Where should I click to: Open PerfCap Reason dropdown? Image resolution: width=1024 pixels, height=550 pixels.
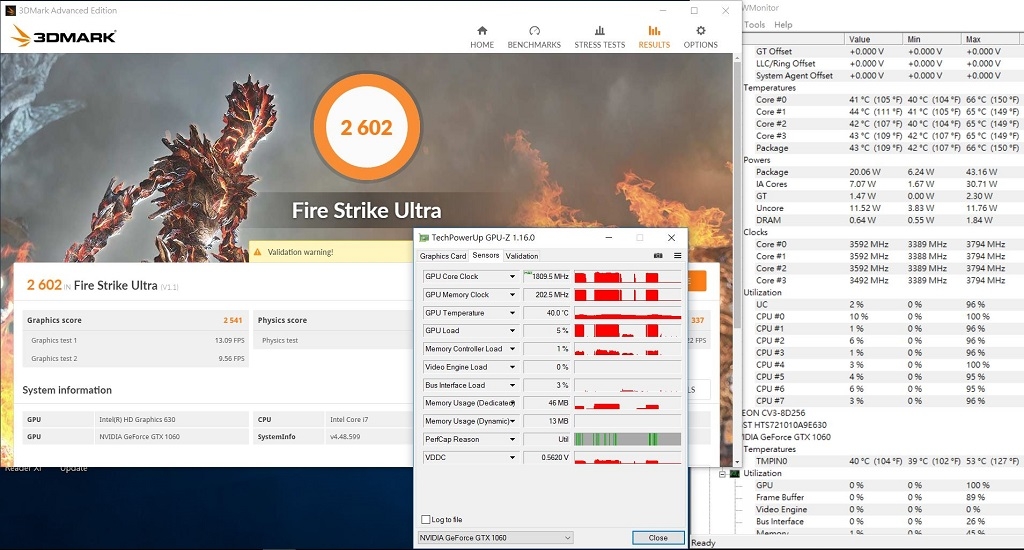(513, 440)
